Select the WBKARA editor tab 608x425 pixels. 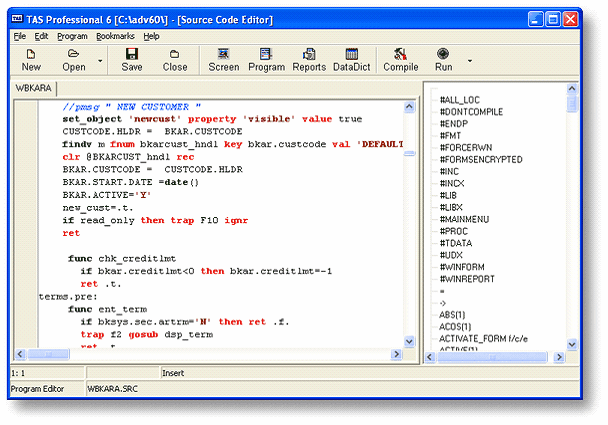(x=33, y=88)
